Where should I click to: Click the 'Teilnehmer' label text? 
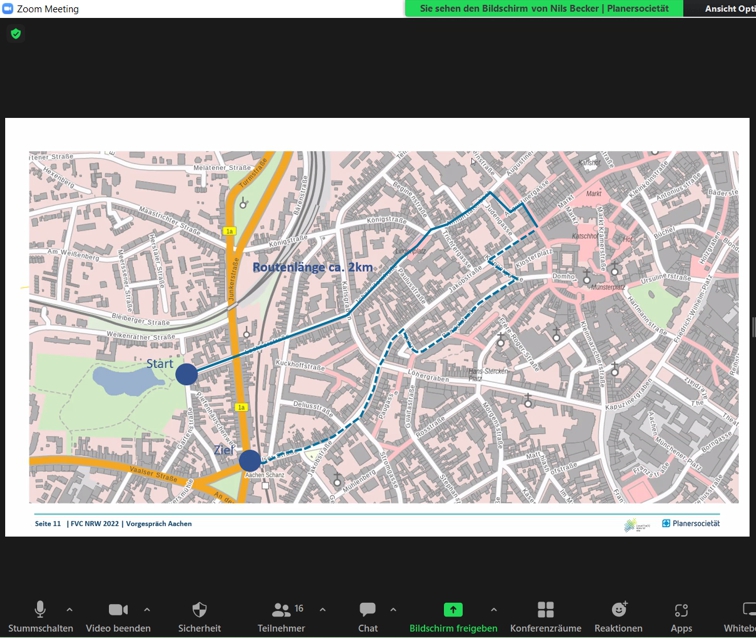click(281, 628)
